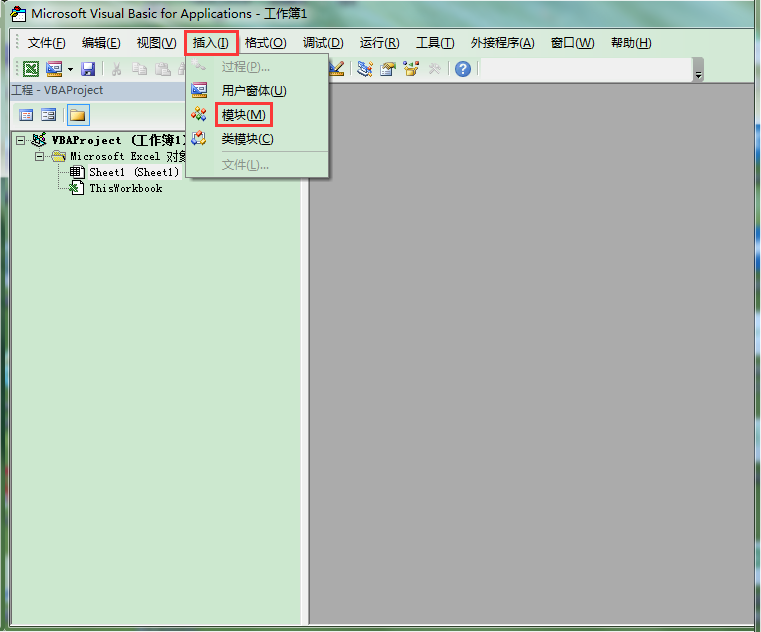Click Class Module icon in Insert menu
761x632 pixels.
[x=199, y=139]
